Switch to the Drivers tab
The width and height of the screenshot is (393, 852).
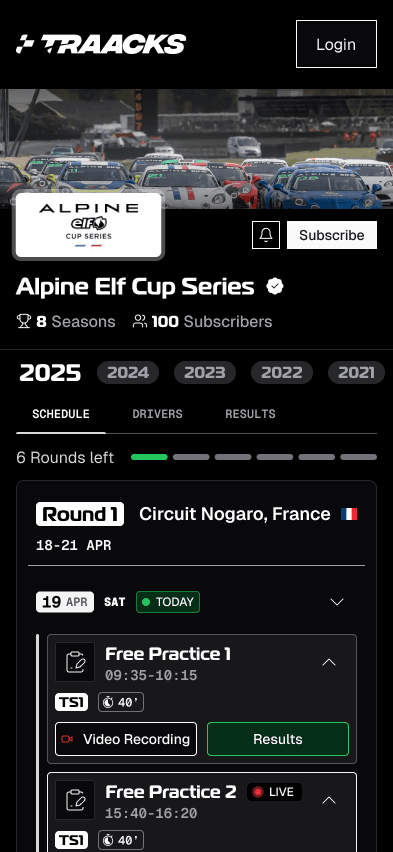tap(157, 414)
